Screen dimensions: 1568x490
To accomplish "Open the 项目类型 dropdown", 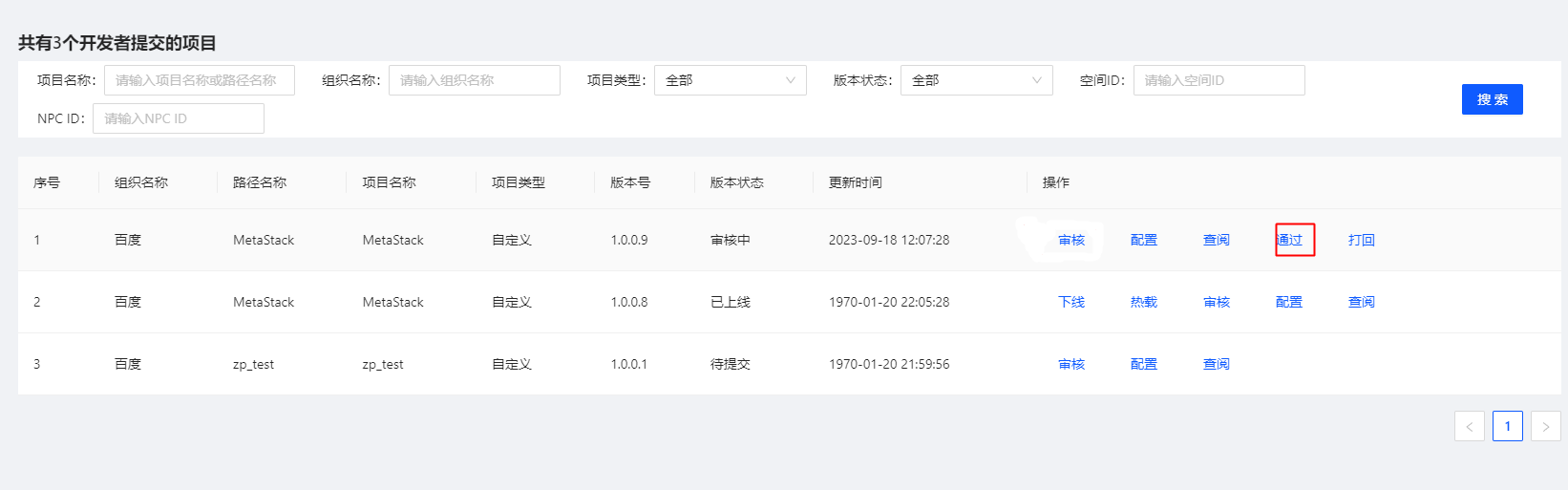I will (730, 80).
